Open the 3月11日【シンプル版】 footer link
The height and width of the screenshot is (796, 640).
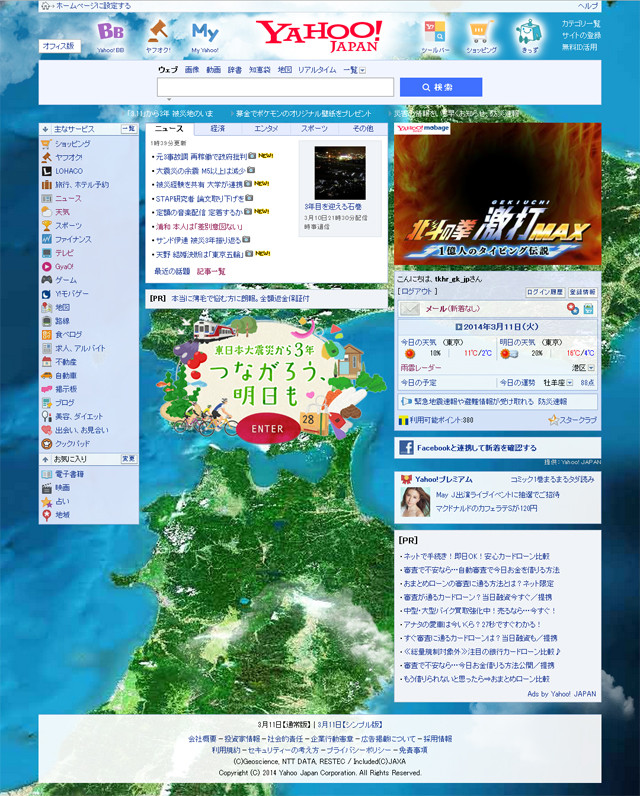(x=350, y=724)
